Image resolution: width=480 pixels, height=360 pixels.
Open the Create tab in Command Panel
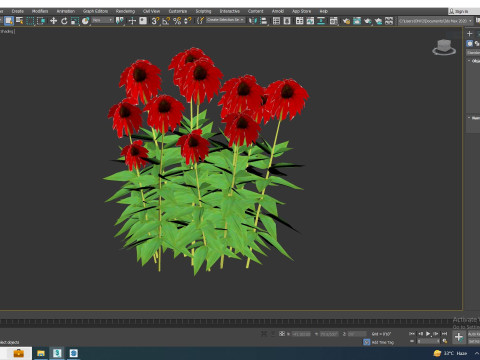coord(470,33)
